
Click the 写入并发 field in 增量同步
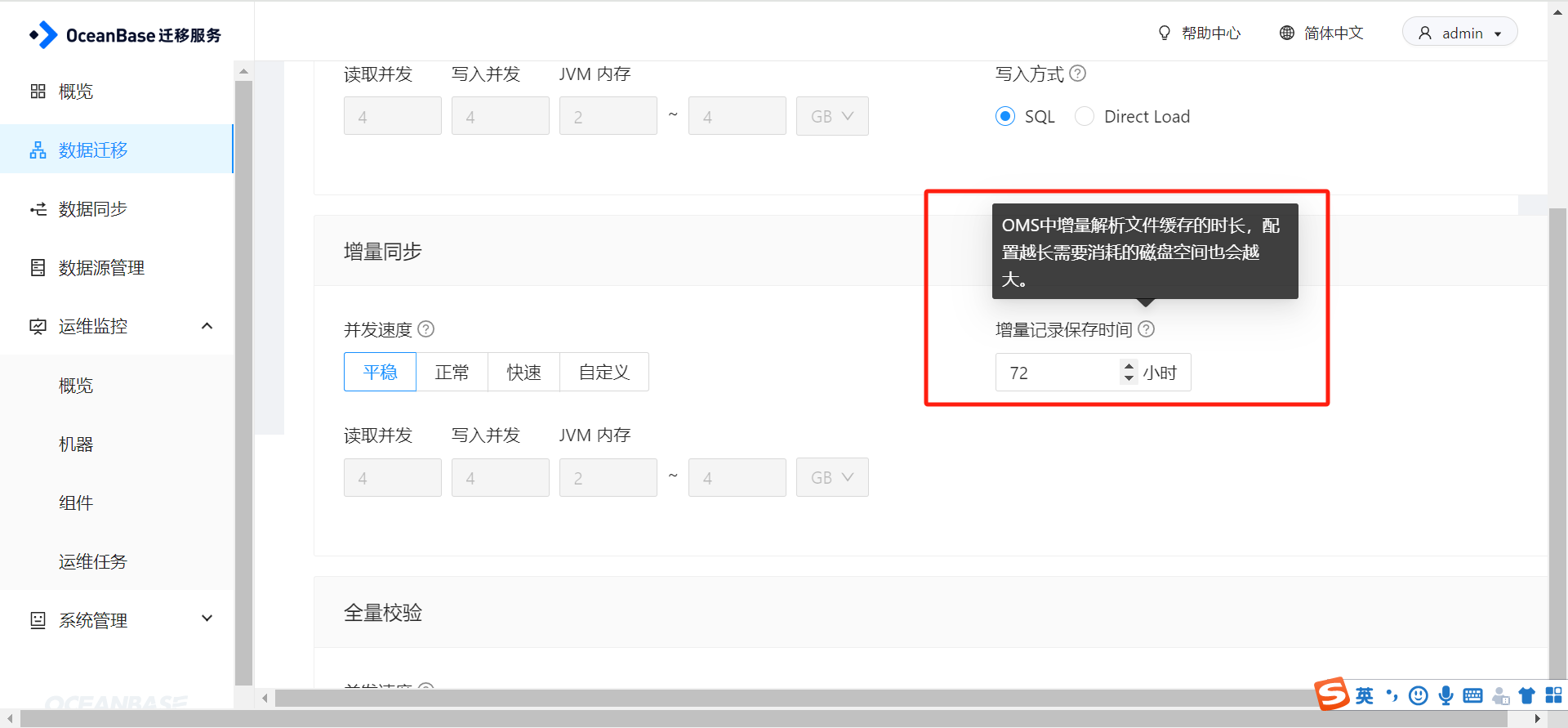click(501, 477)
